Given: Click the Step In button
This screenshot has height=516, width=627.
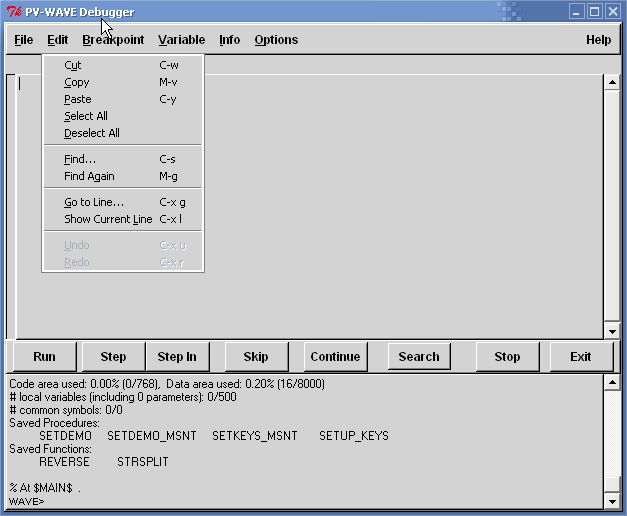Looking at the screenshot, I should (x=177, y=356).
